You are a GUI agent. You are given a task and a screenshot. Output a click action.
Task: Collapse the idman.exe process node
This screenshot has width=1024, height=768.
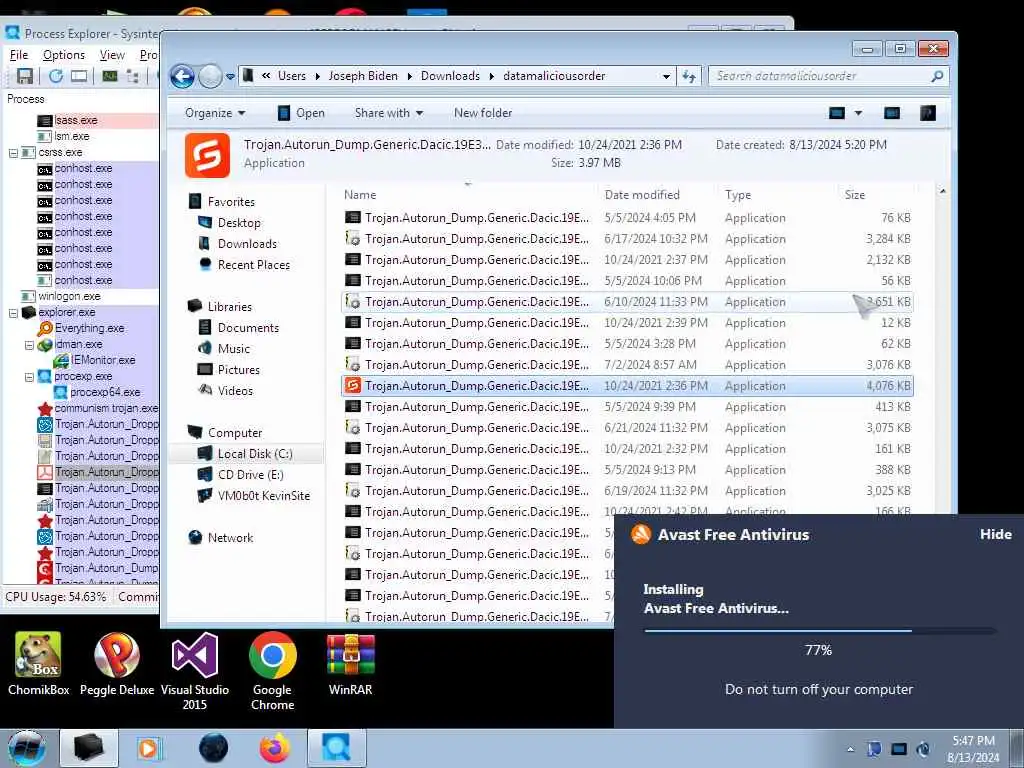coord(29,345)
